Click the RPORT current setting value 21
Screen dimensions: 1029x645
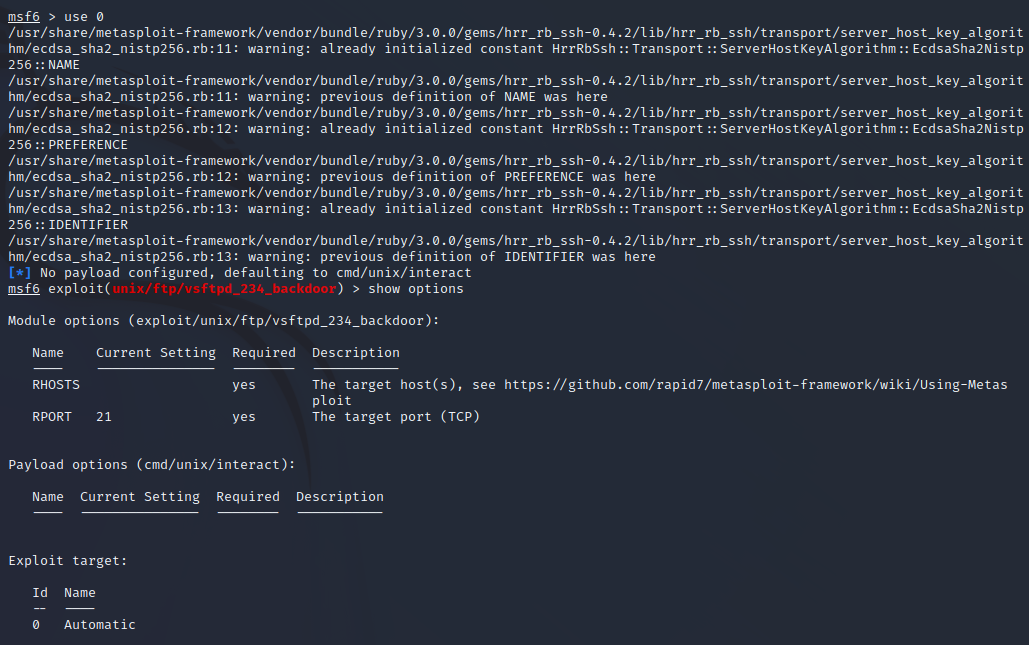coord(104,417)
